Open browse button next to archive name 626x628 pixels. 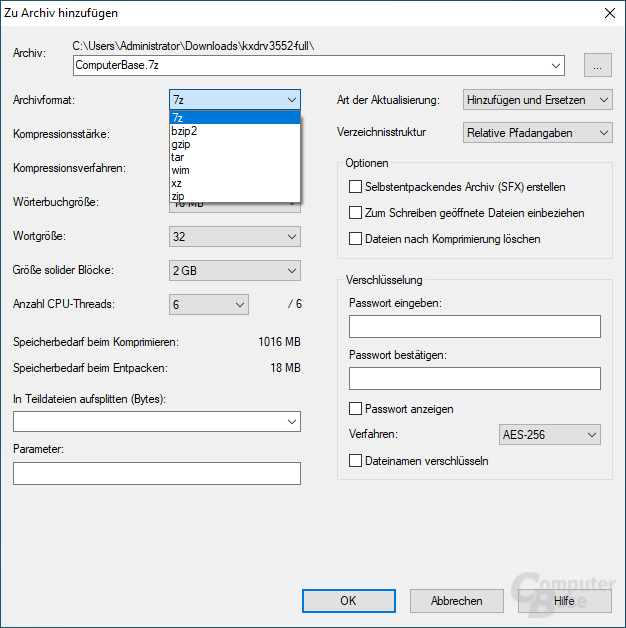click(597, 65)
